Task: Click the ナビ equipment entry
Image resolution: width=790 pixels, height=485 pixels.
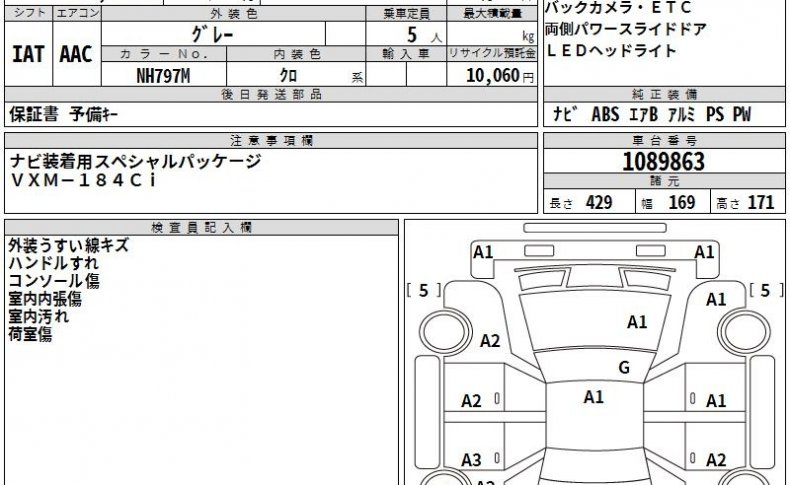Action: 565,114
